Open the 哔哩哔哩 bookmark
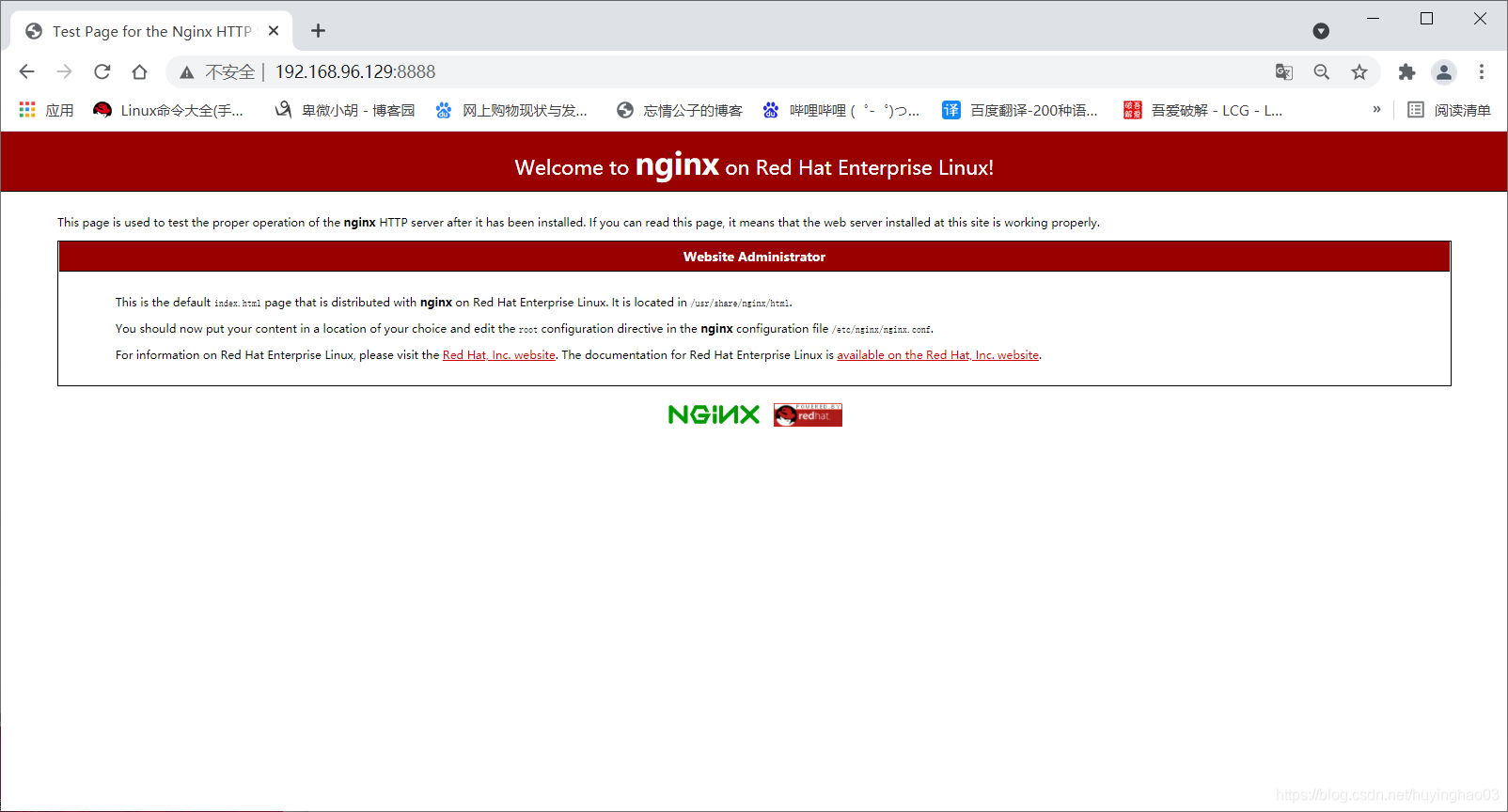Screen dimensions: 1508x812 [x=842, y=110]
